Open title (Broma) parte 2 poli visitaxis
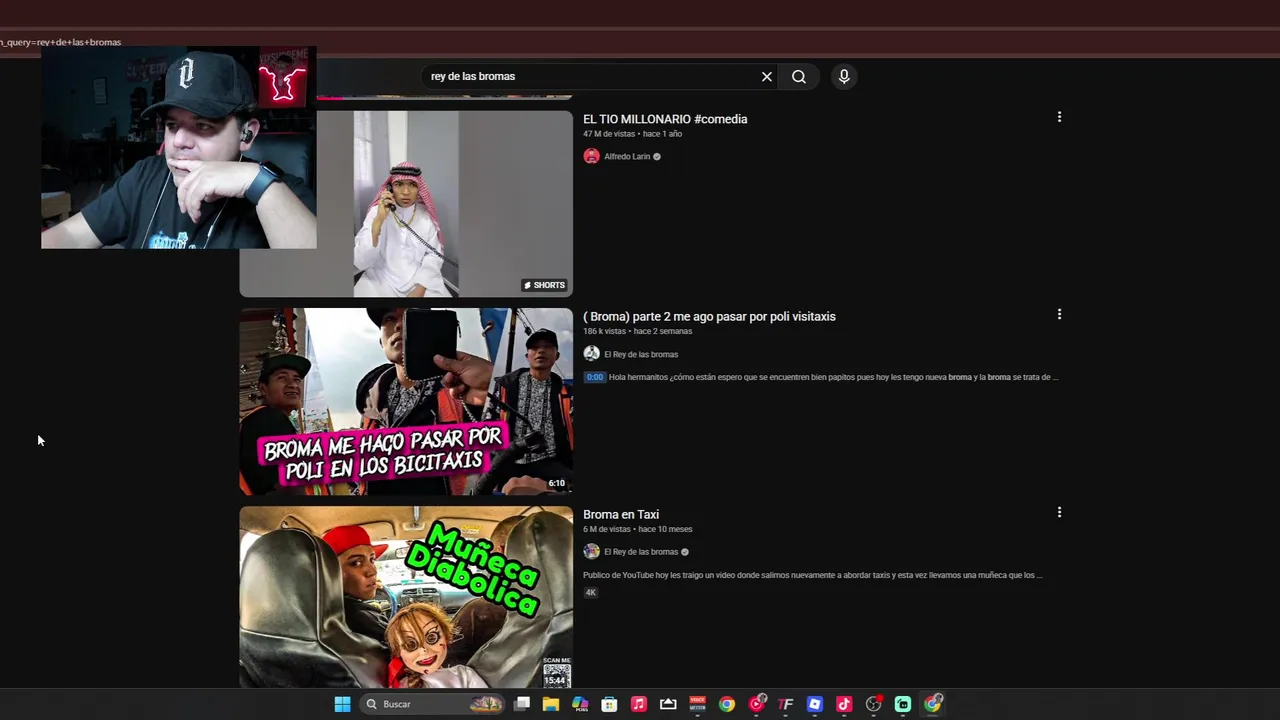This screenshot has height=720, width=1280. (x=709, y=316)
